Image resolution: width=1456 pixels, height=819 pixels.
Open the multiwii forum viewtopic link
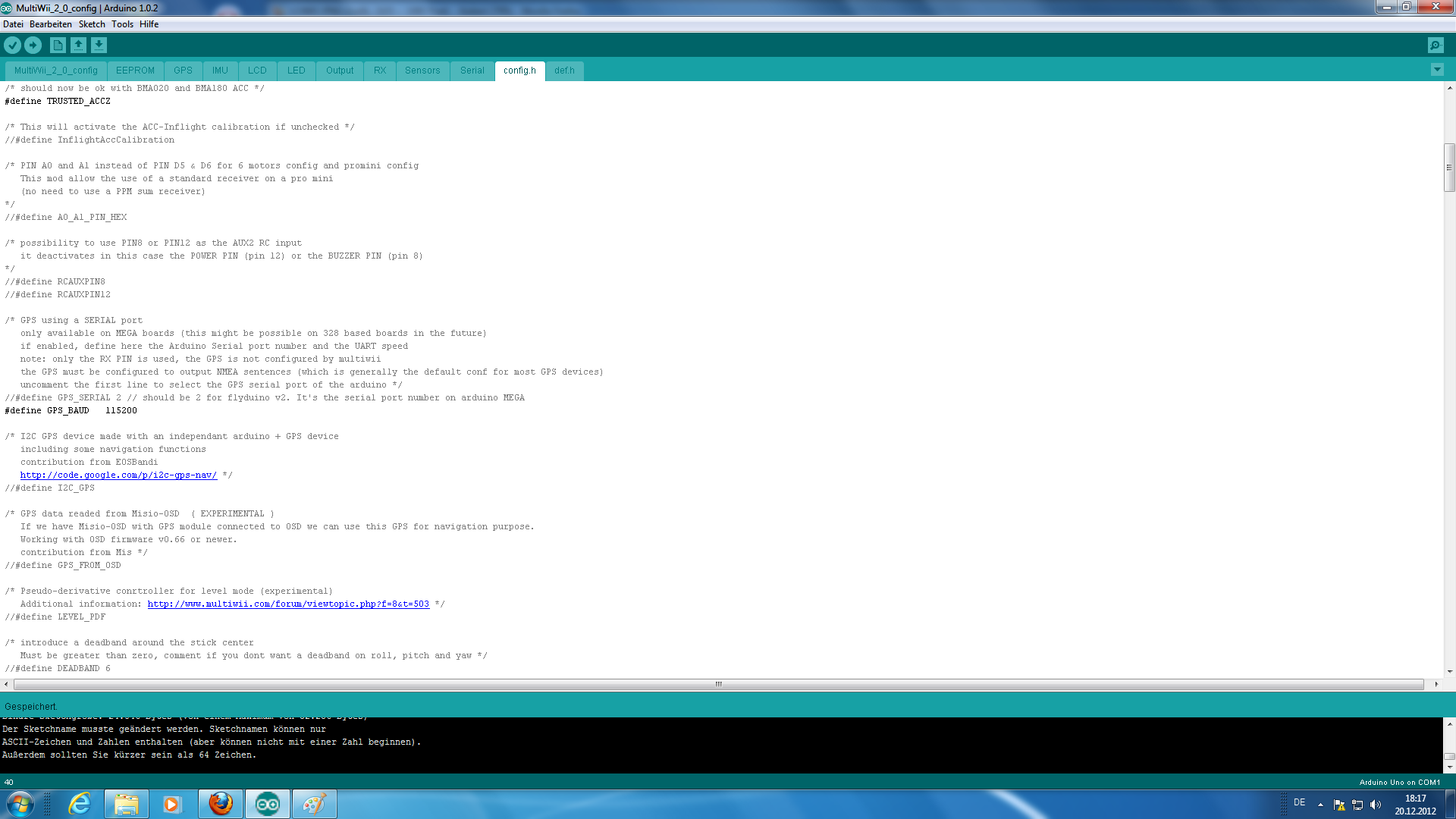tap(288, 604)
